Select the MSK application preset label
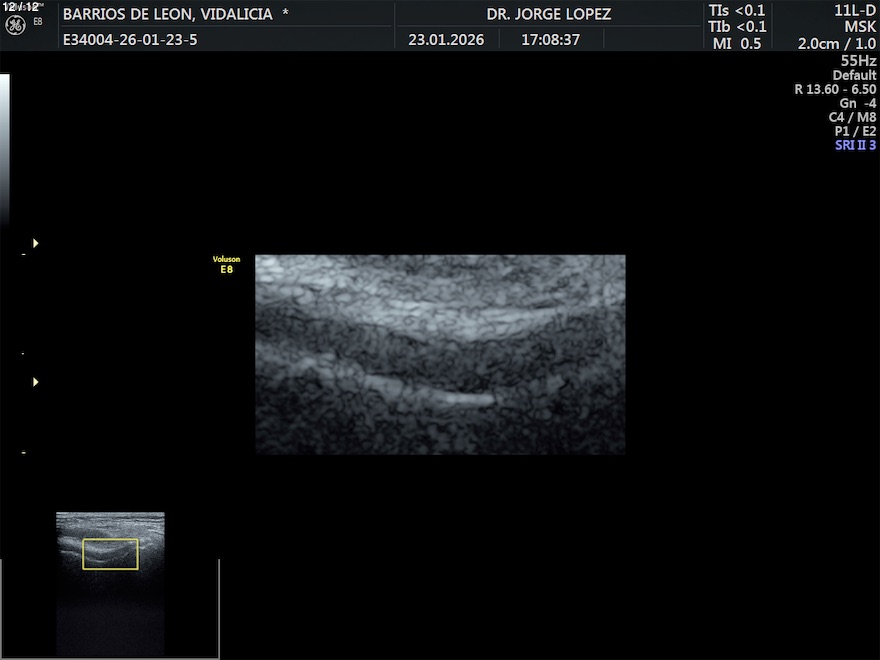The height and width of the screenshot is (660, 880). click(860, 27)
